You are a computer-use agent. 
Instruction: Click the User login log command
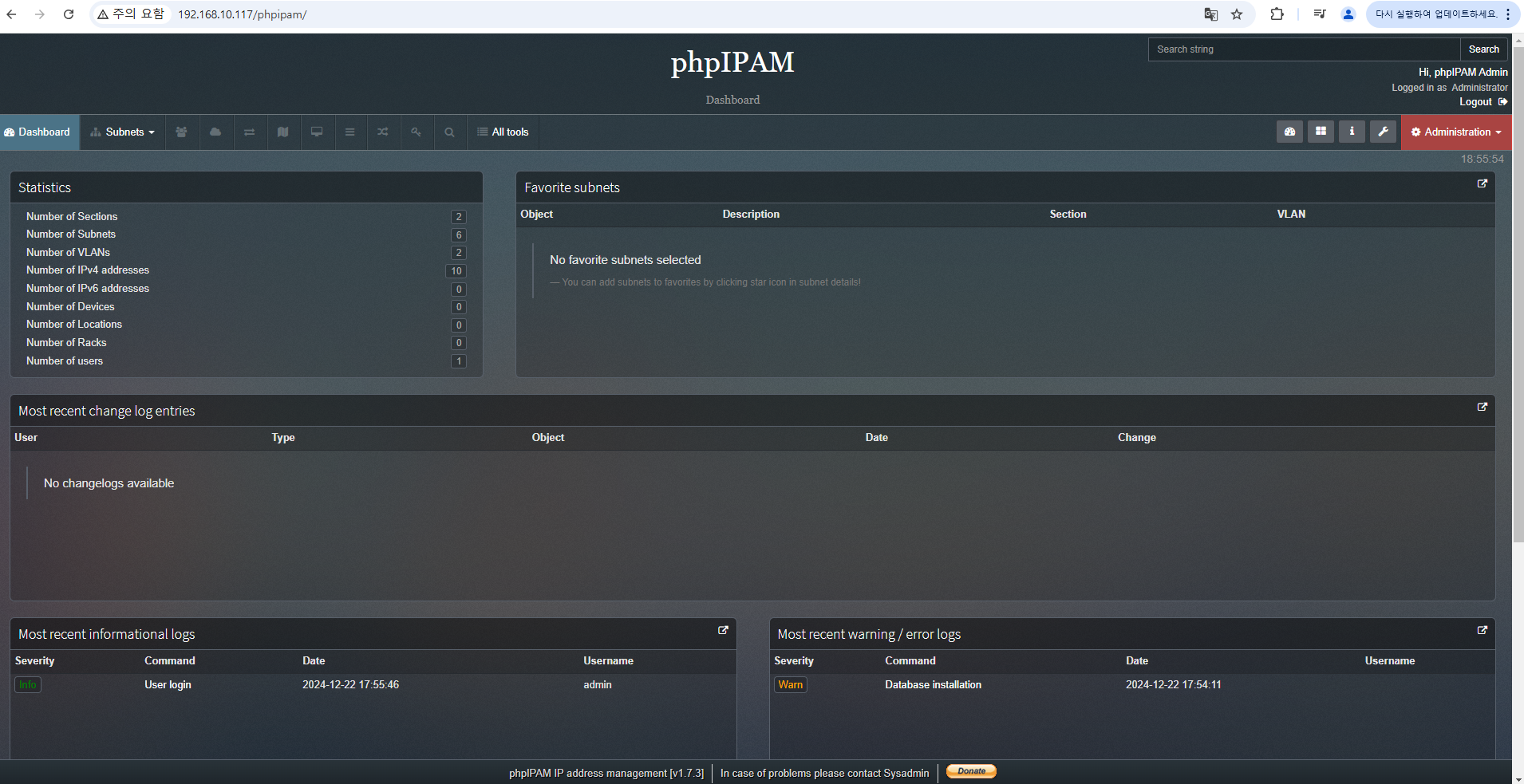pos(168,685)
